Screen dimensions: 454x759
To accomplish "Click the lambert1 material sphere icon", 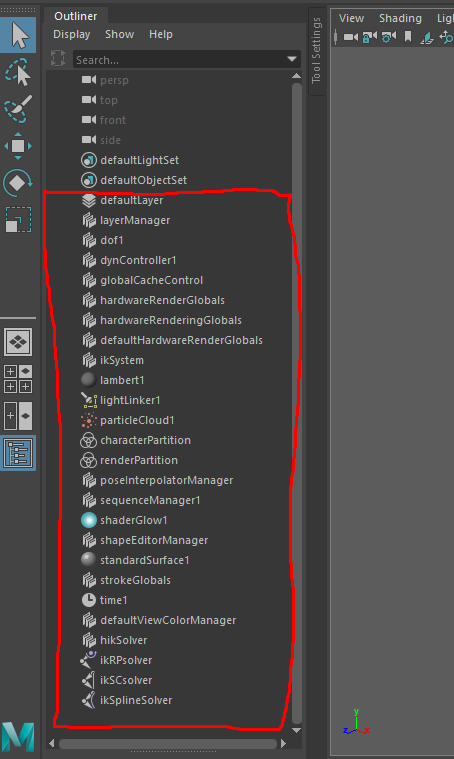I will [89, 380].
